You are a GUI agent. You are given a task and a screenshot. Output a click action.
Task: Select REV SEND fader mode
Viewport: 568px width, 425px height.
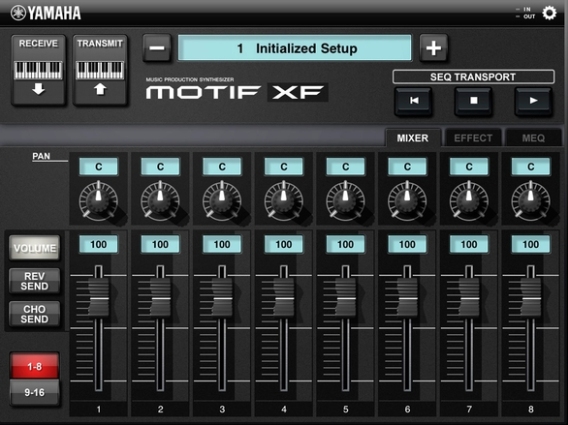pos(35,281)
